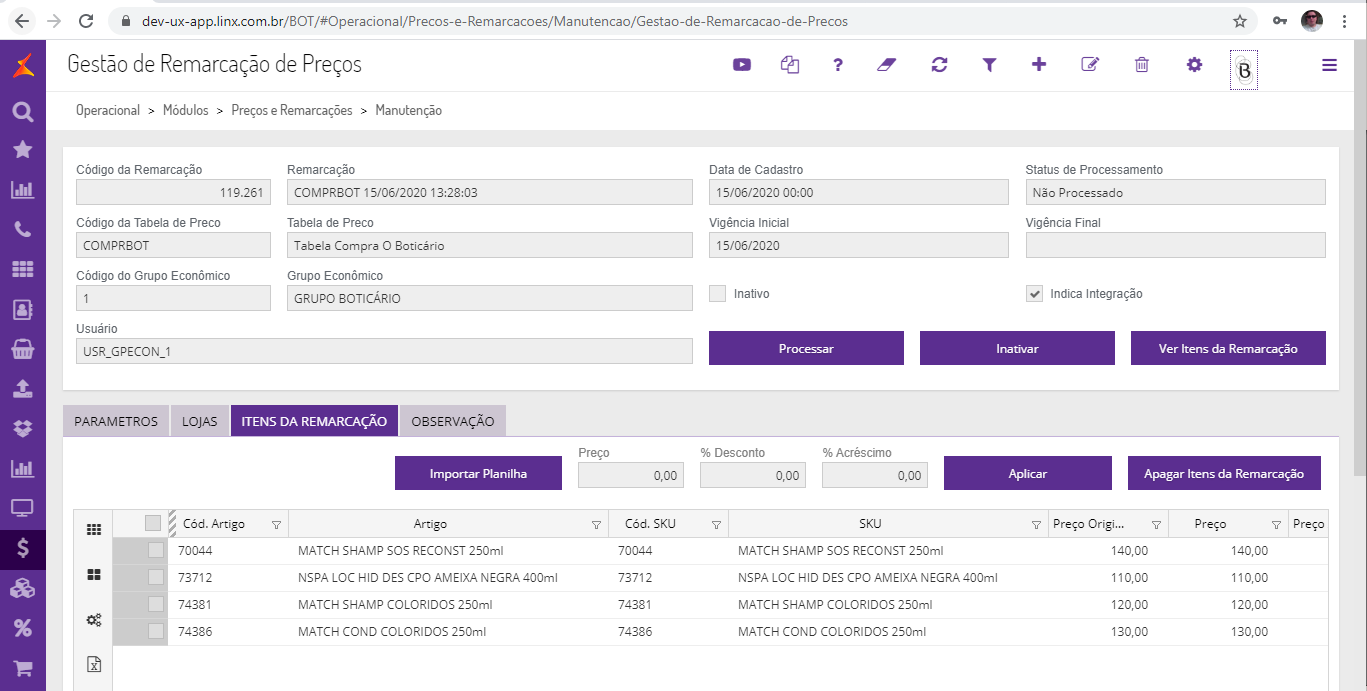The width and height of the screenshot is (1367, 691).
Task: Click the plus icon to add record
Action: [1039, 65]
